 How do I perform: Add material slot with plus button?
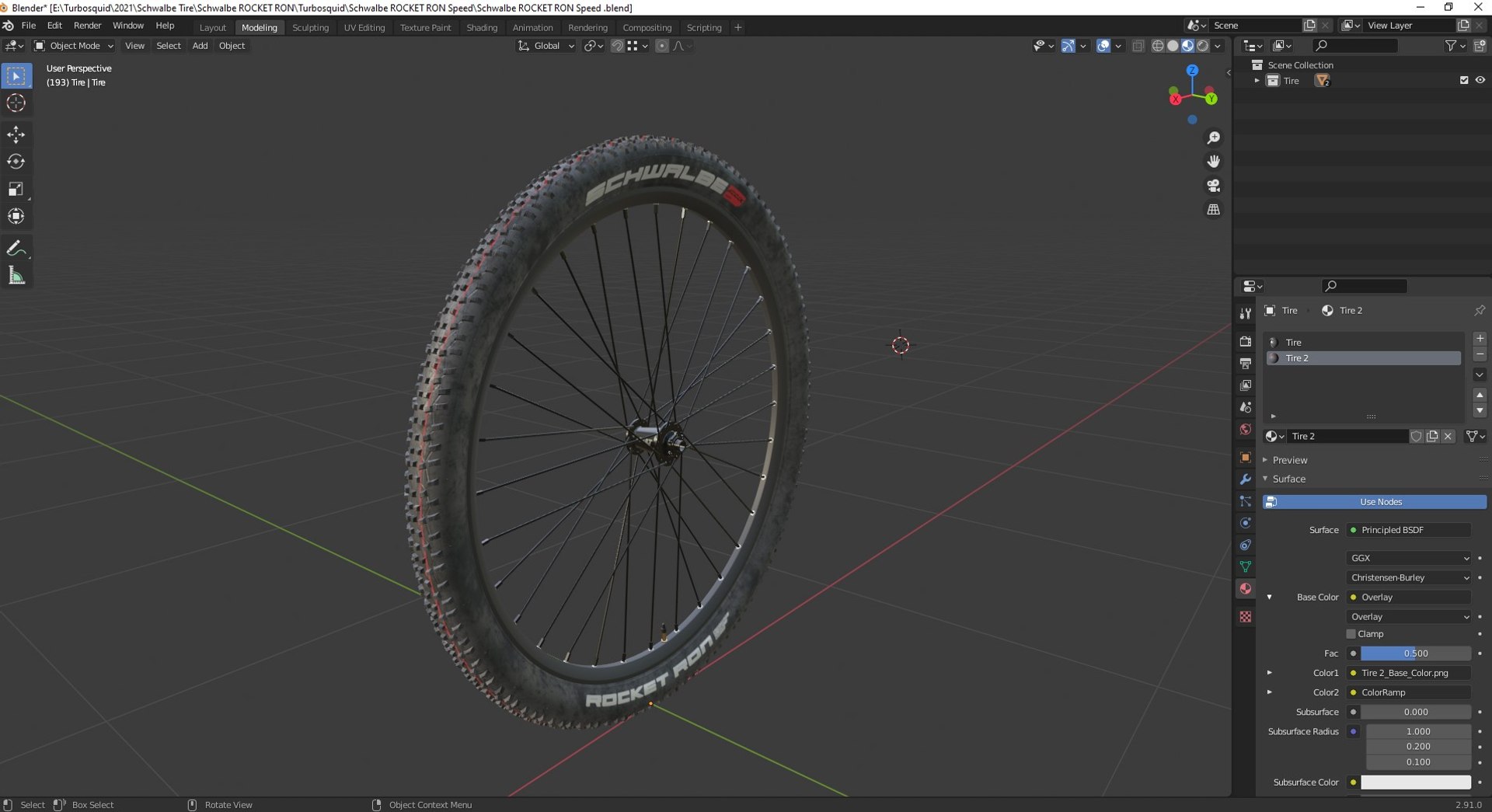click(x=1480, y=339)
